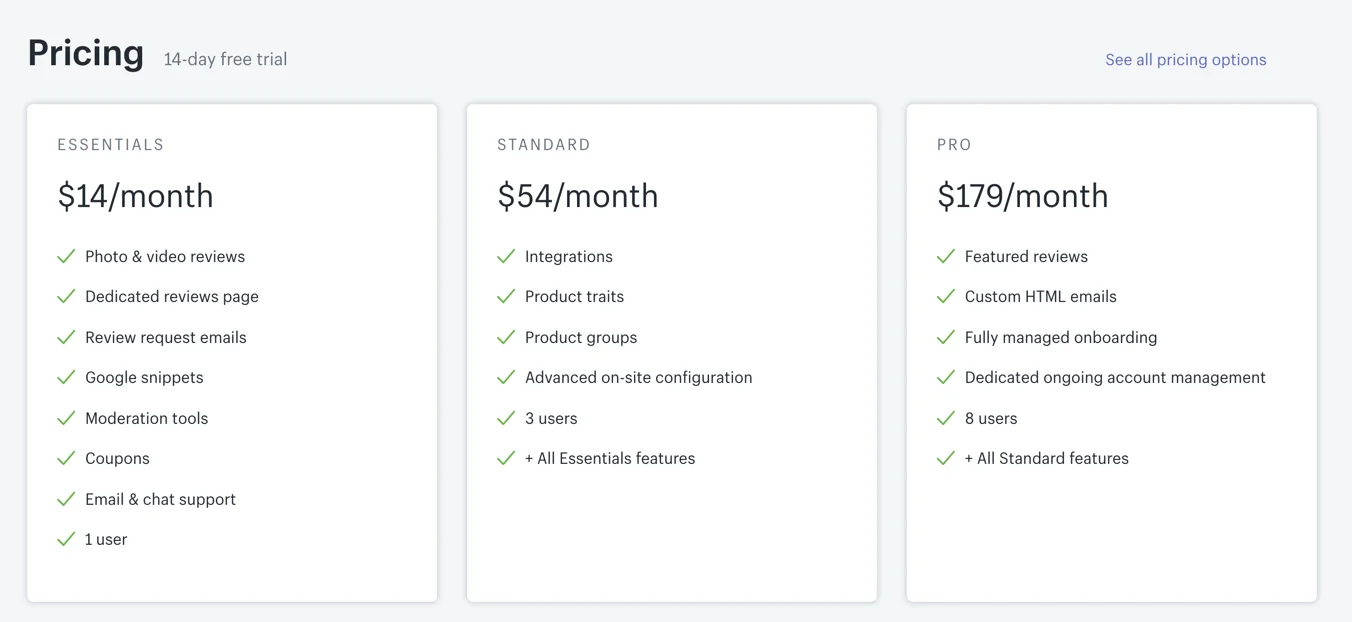Image resolution: width=1352 pixels, height=622 pixels.
Task: Click the check icon beside Product groups
Action: [x=506, y=338]
